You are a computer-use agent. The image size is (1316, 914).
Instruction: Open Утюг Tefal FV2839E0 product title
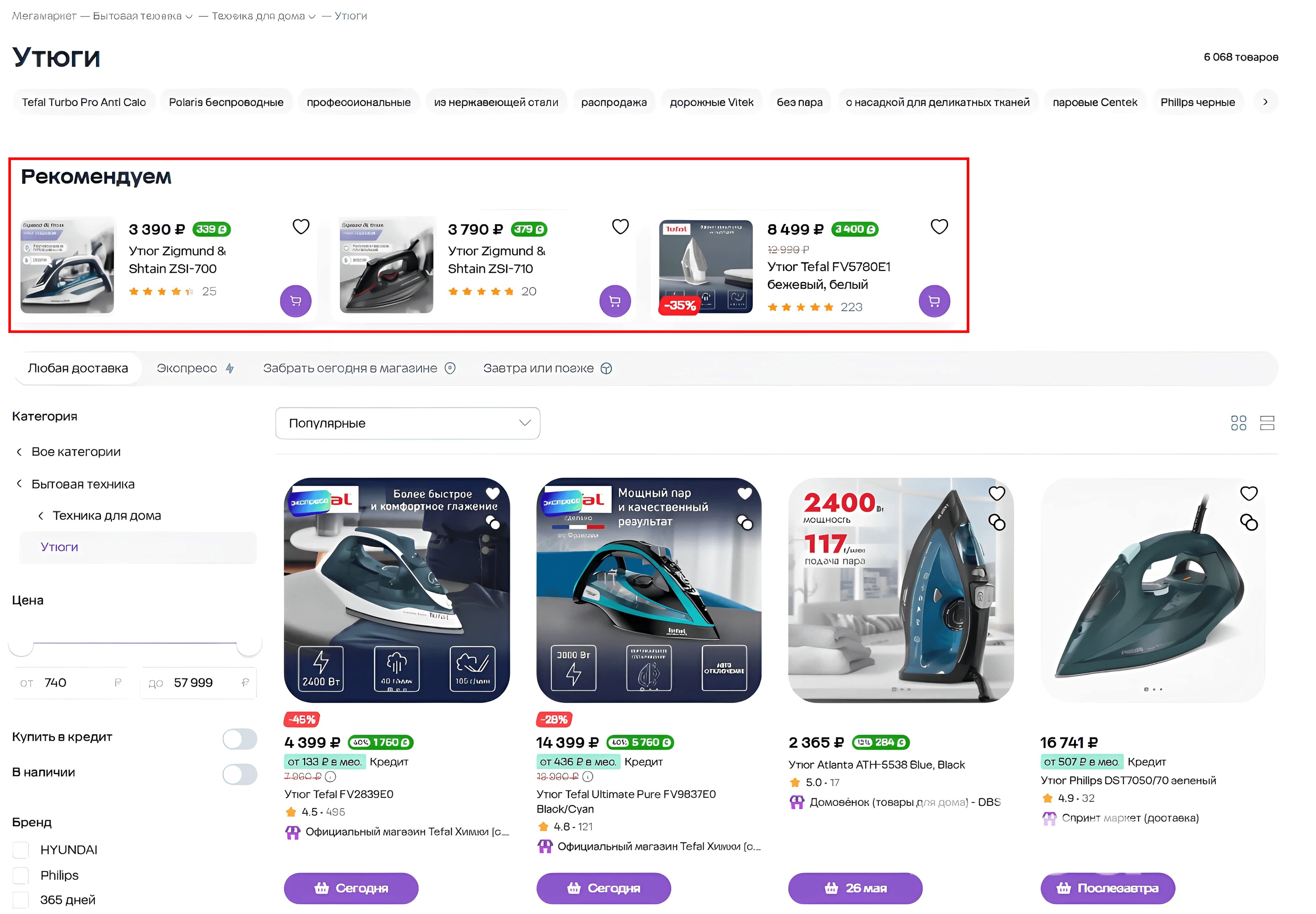339,794
